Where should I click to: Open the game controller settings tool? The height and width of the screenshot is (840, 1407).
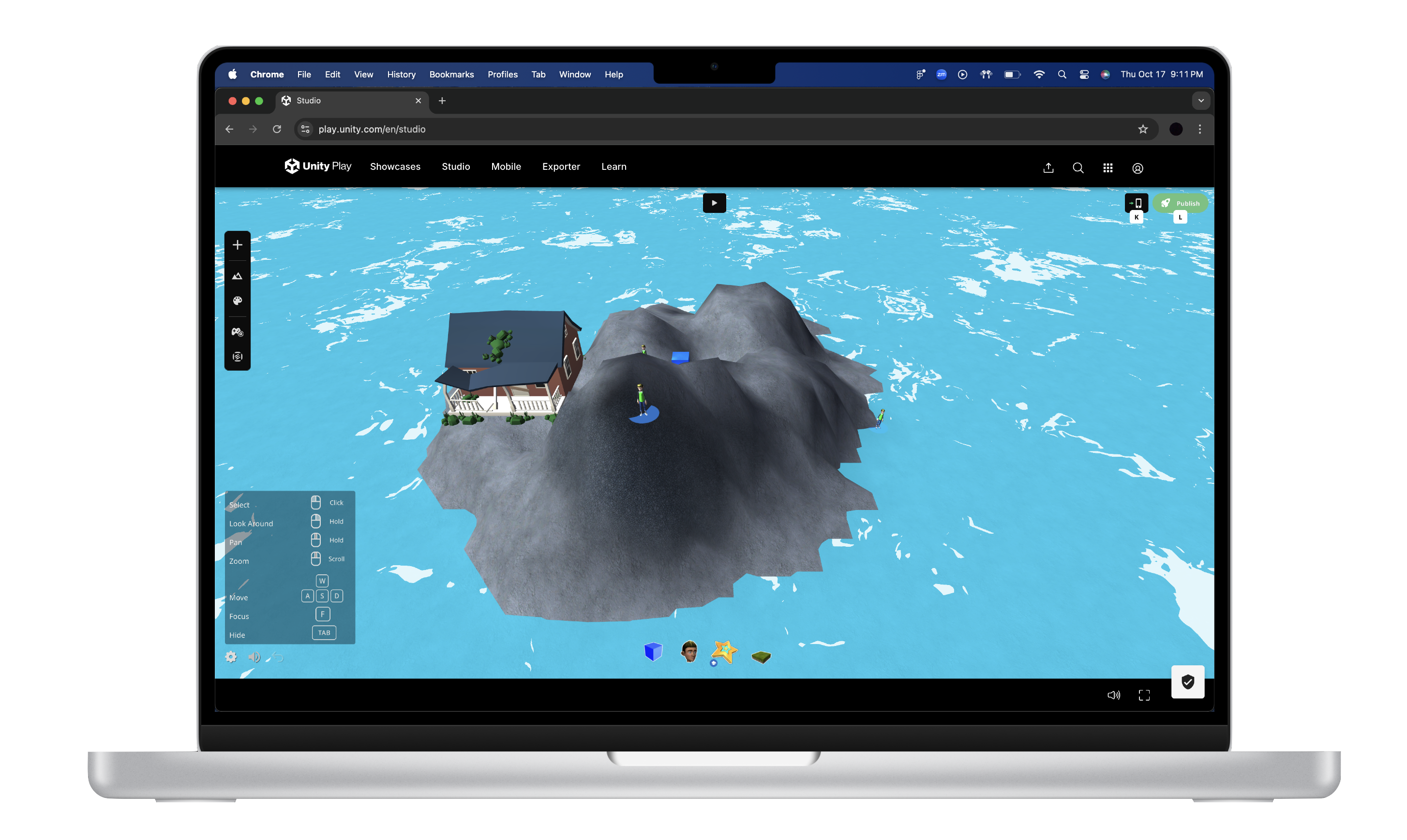coord(237,332)
